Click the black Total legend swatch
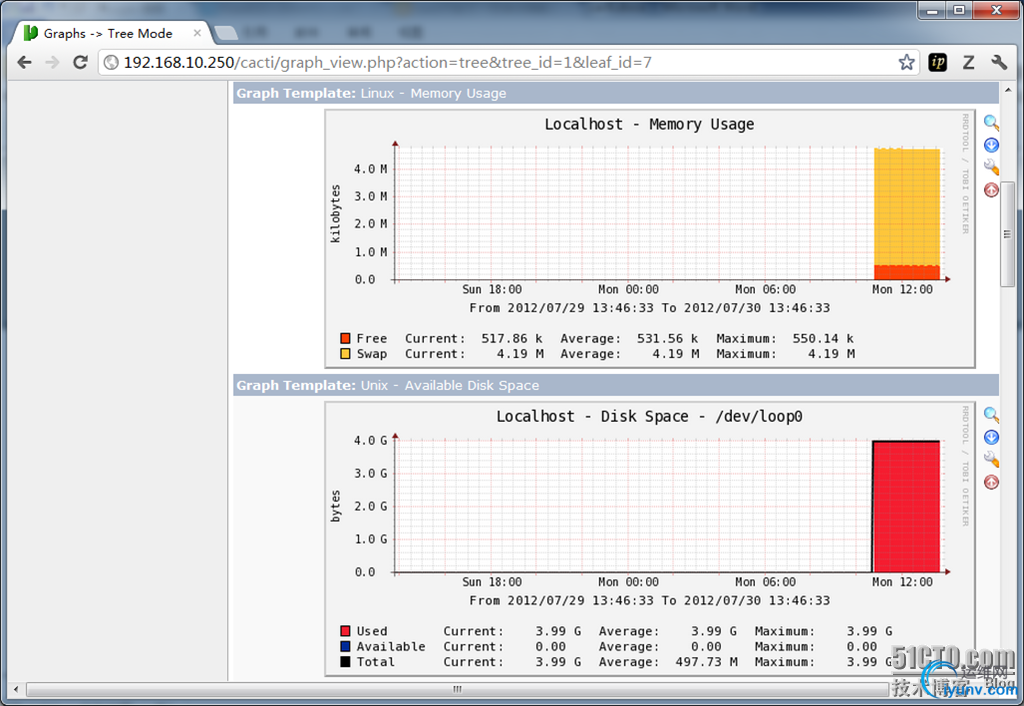Viewport: 1024px width, 706px height. (x=345, y=662)
